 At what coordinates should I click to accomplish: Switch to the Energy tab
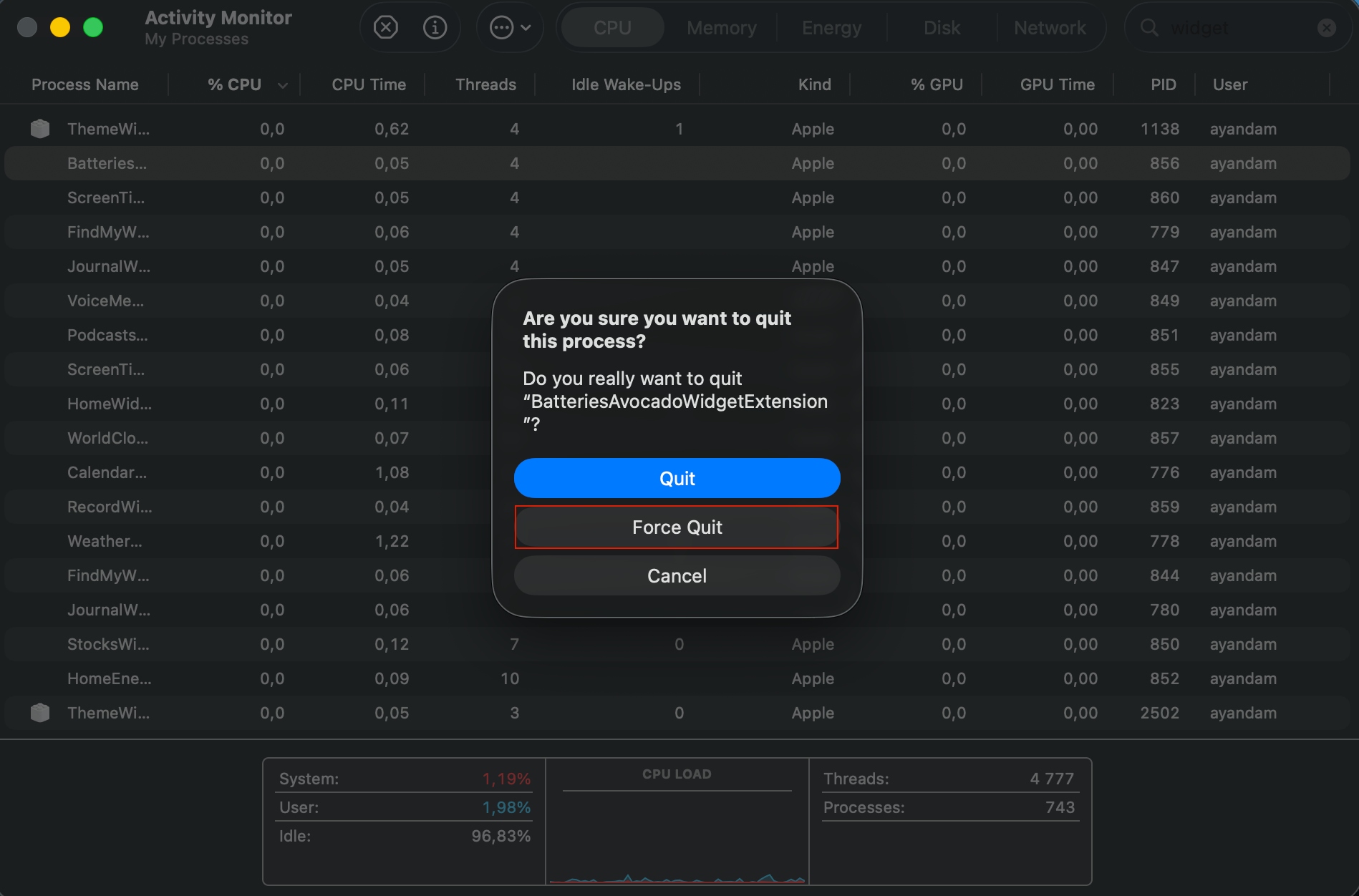[x=831, y=28]
